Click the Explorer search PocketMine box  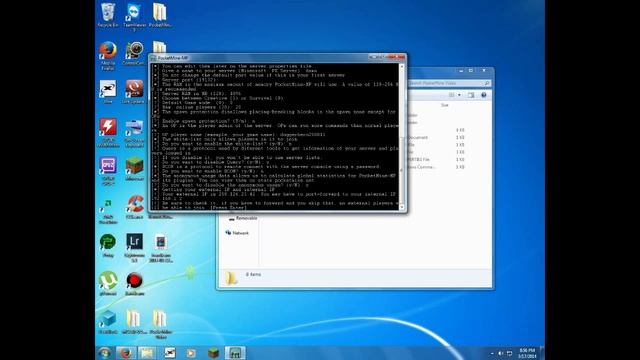tap(446, 83)
